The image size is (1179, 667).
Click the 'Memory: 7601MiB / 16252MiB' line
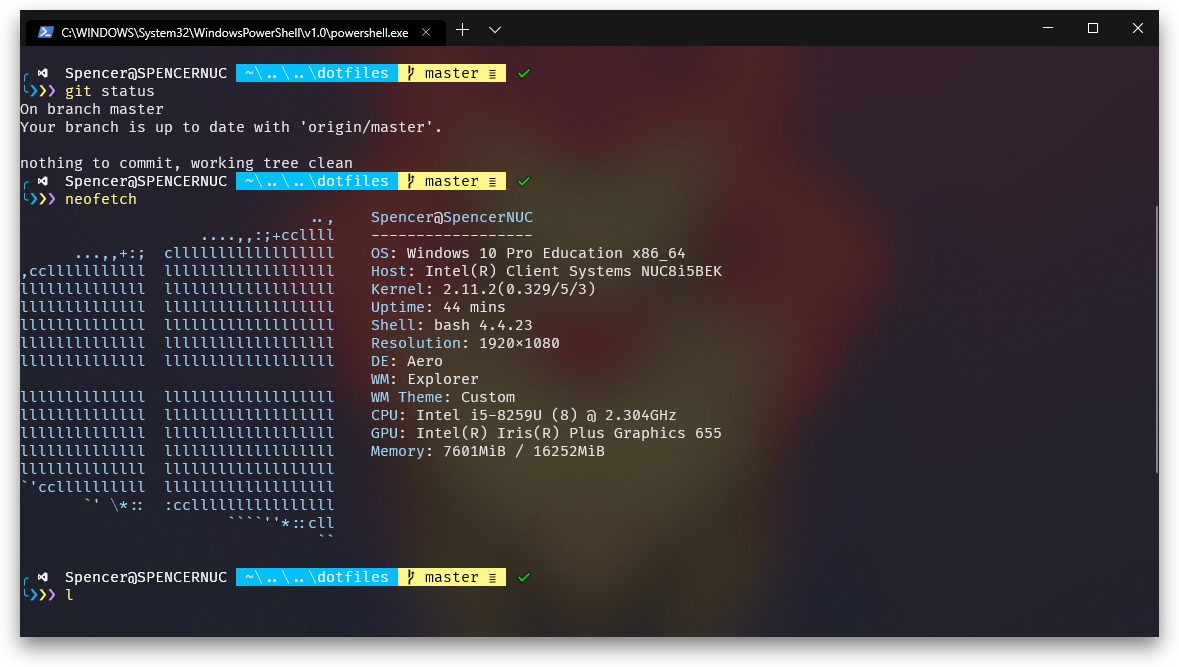(x=487, y=452)
